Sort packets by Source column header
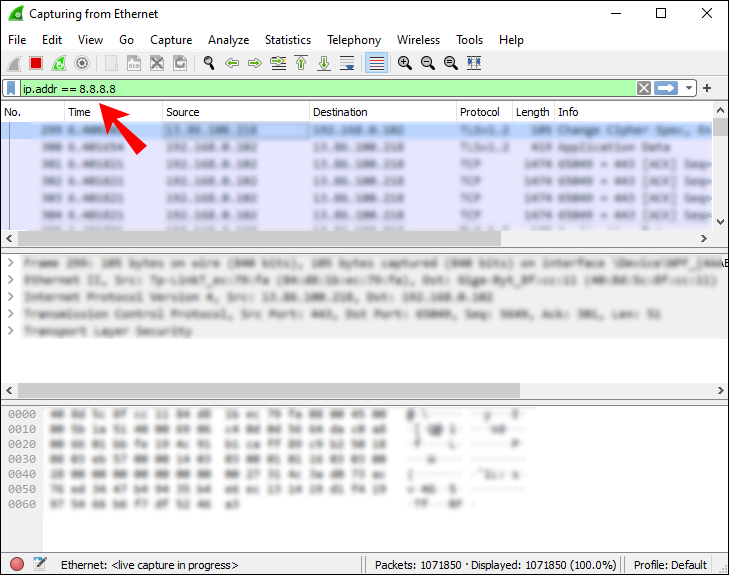Viewport: 729px width, 575px height. pyautogui.click(x=236, y=112)
